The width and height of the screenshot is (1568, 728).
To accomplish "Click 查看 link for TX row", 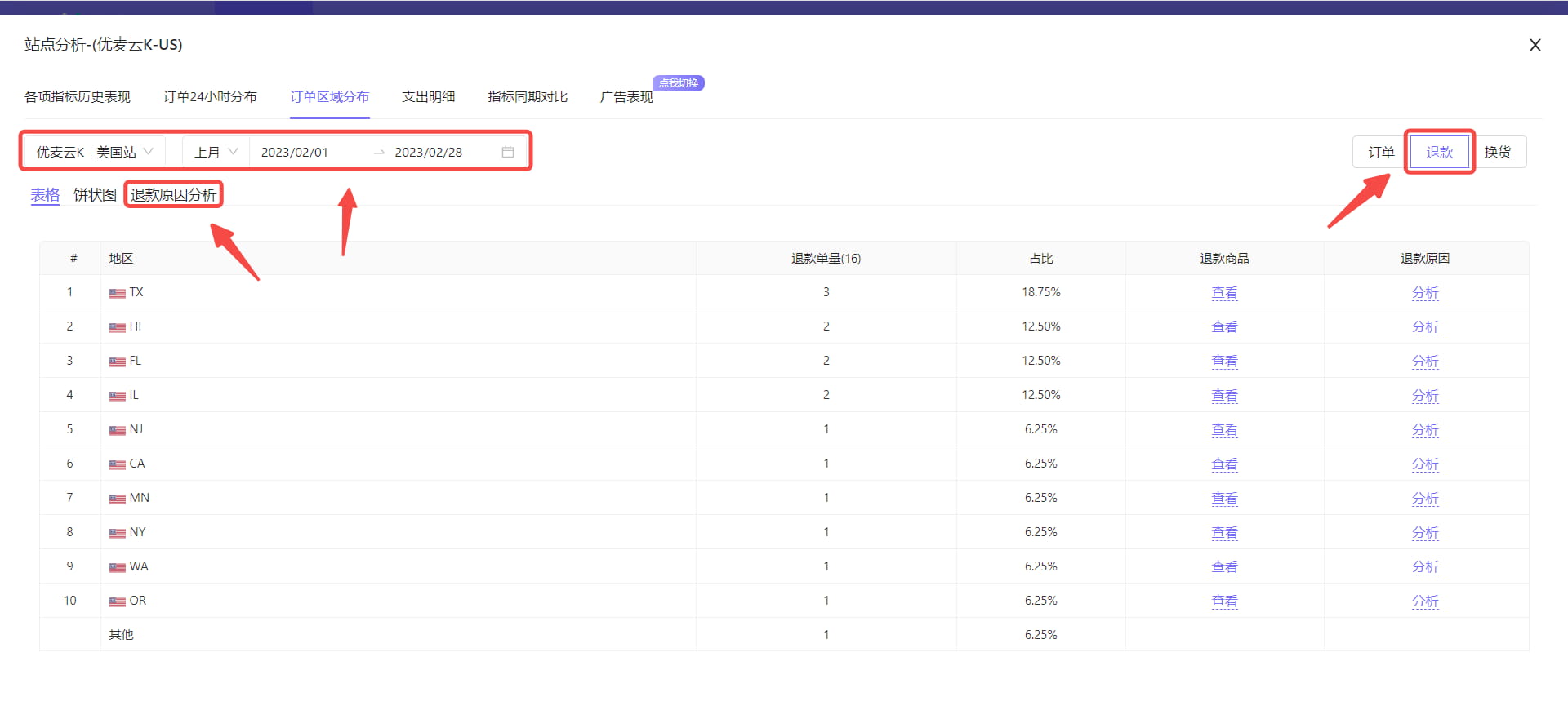I will pyautogui.click(x=1224, y=292).
